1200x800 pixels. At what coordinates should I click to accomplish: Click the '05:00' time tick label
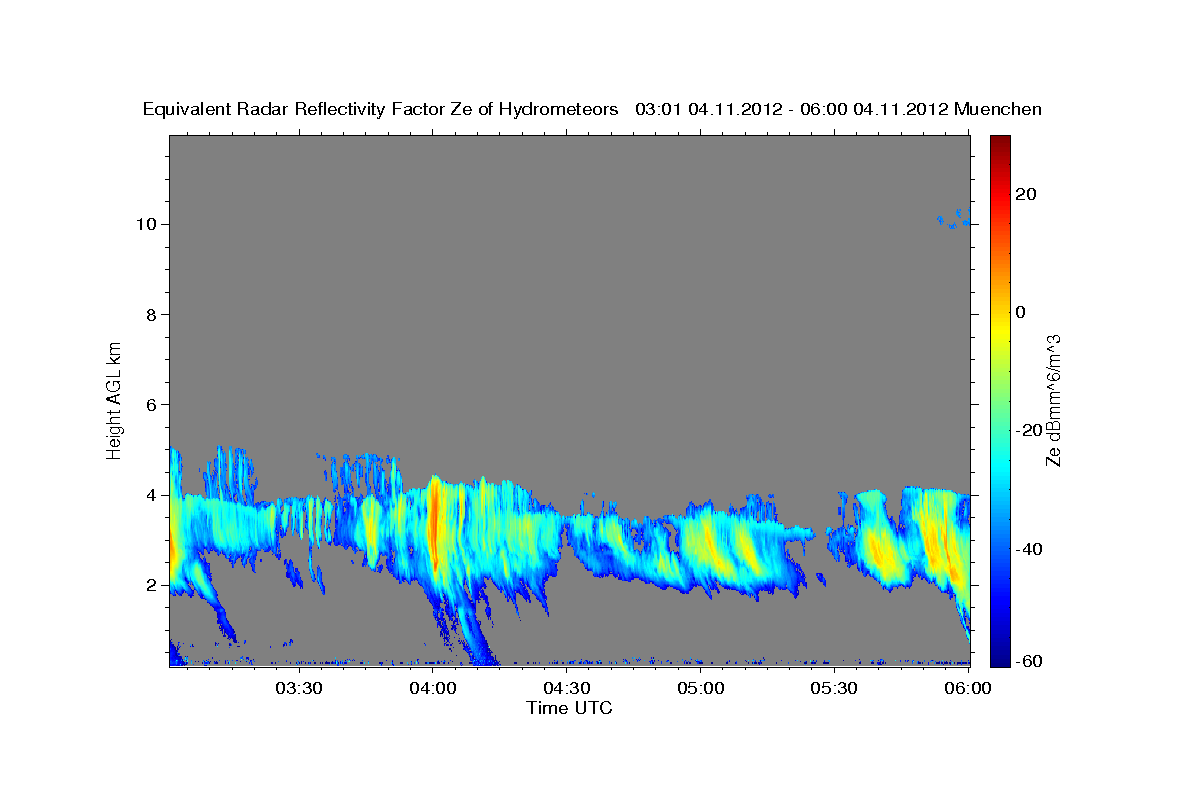701,688
